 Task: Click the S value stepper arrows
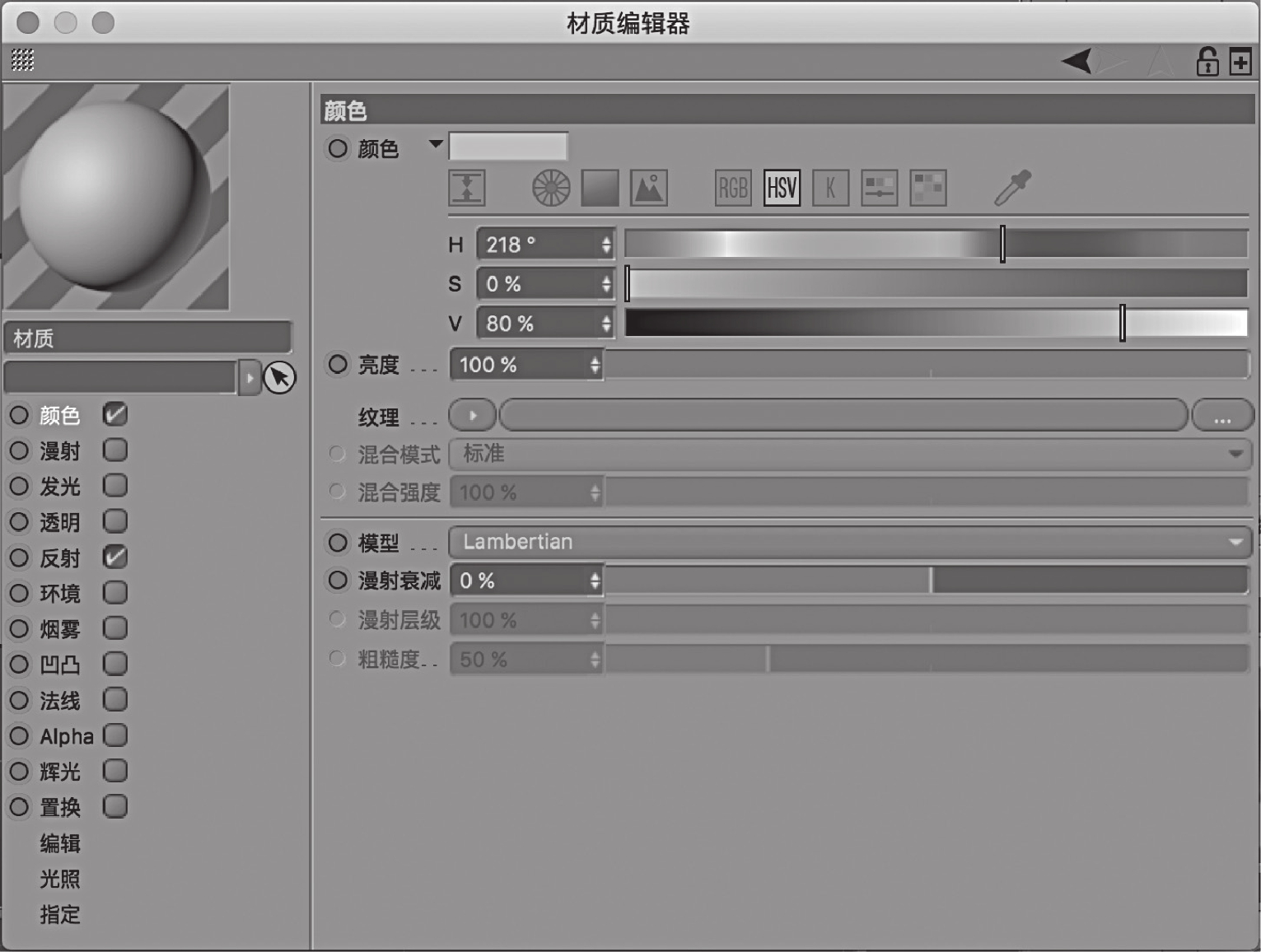tap(606, 284)
